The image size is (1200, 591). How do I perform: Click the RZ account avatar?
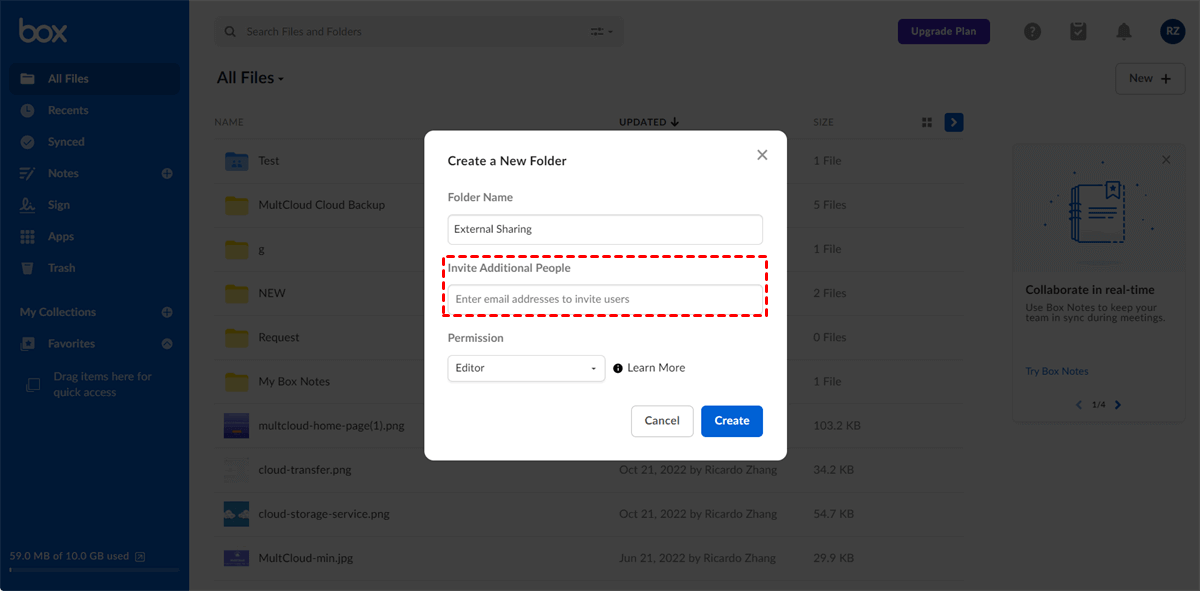point(1172,32)
